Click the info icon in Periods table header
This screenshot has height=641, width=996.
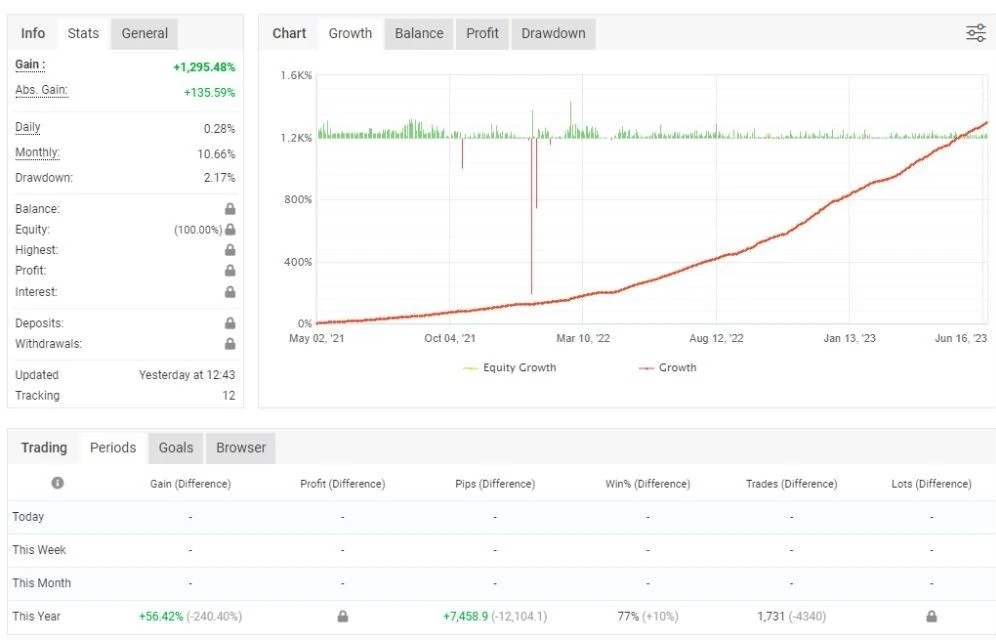tap(57, 483)
